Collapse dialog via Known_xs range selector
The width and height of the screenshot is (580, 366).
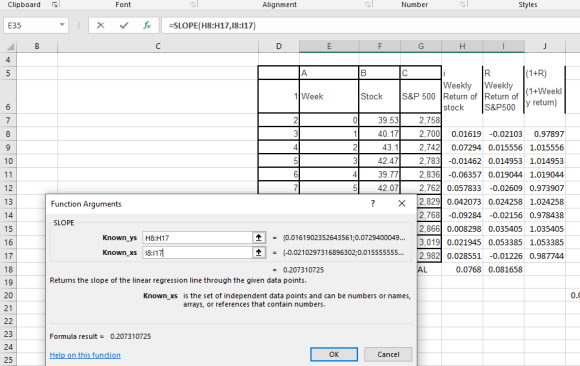[x=259, y=252]
